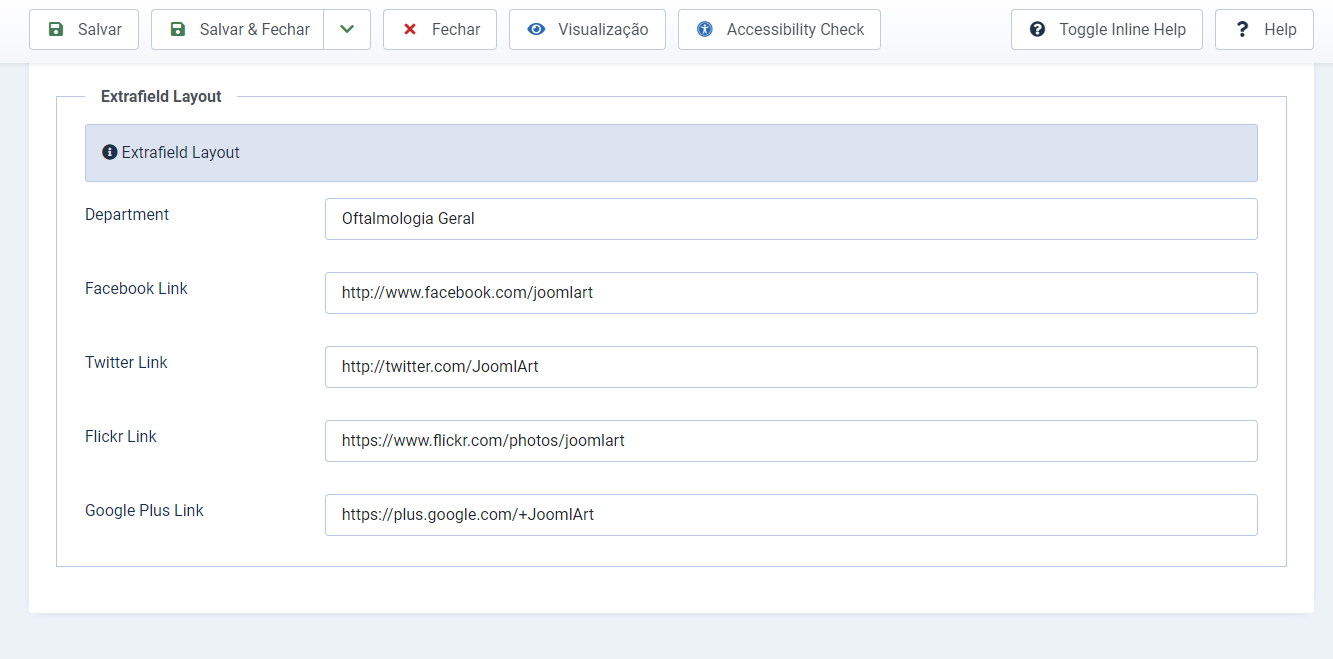Click the Facebook Link label
This screenshot has width=1333, height=659.
coord(136,289)
